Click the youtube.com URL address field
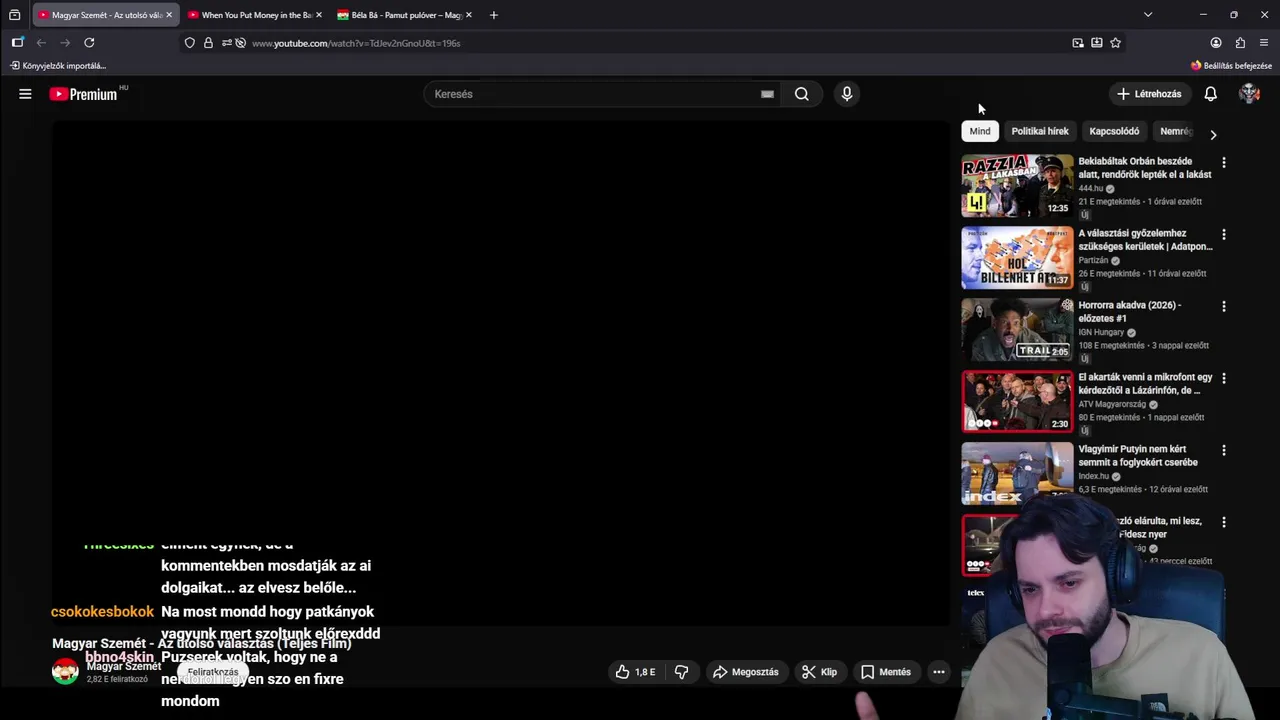The width and height of the screenshot is (1280, 720). point(655,43)
